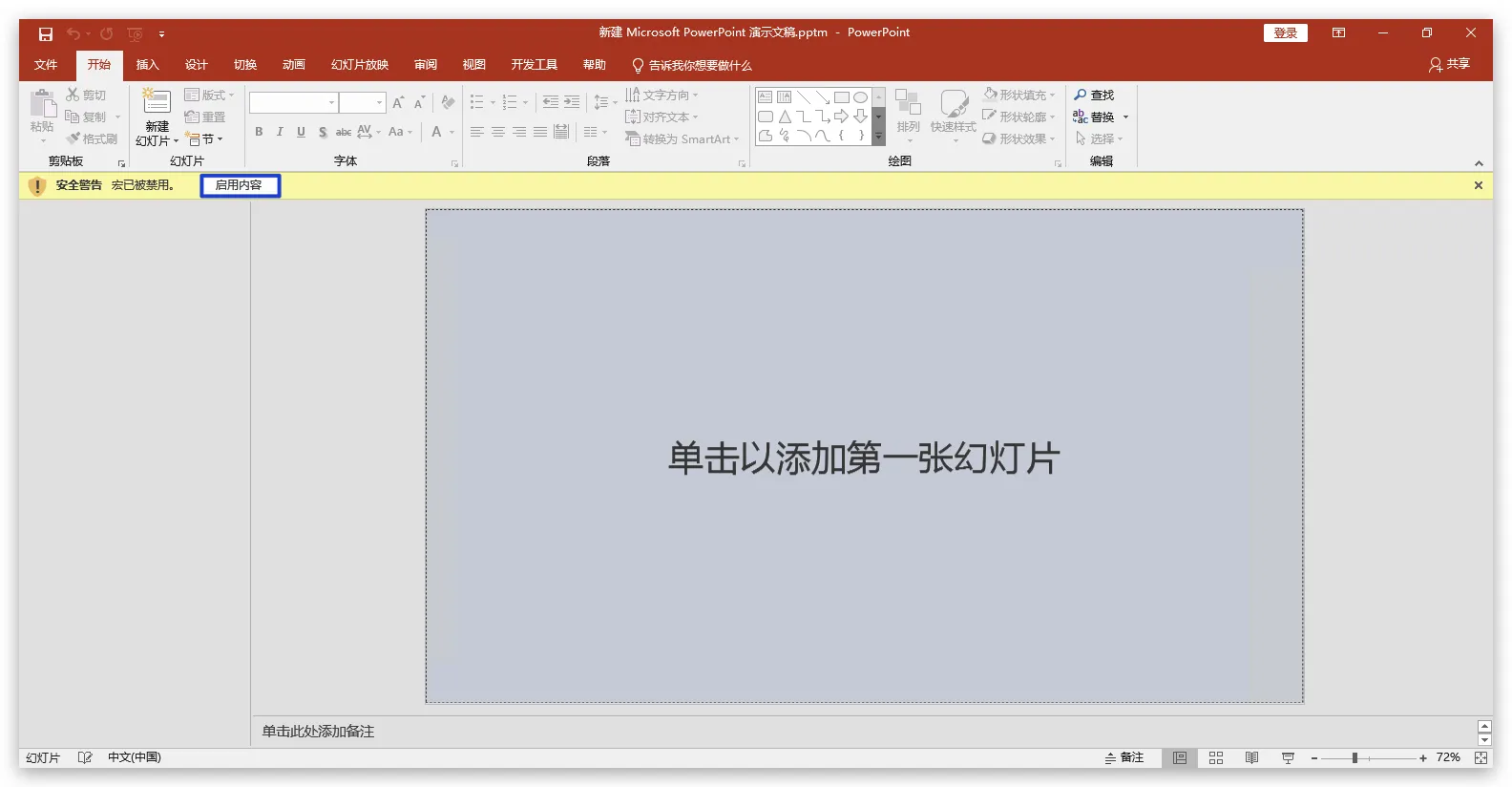This screenshot has width=1512, height=787.
Task: Toggle the notes pane (备注) button
Action: point(1123,757)
